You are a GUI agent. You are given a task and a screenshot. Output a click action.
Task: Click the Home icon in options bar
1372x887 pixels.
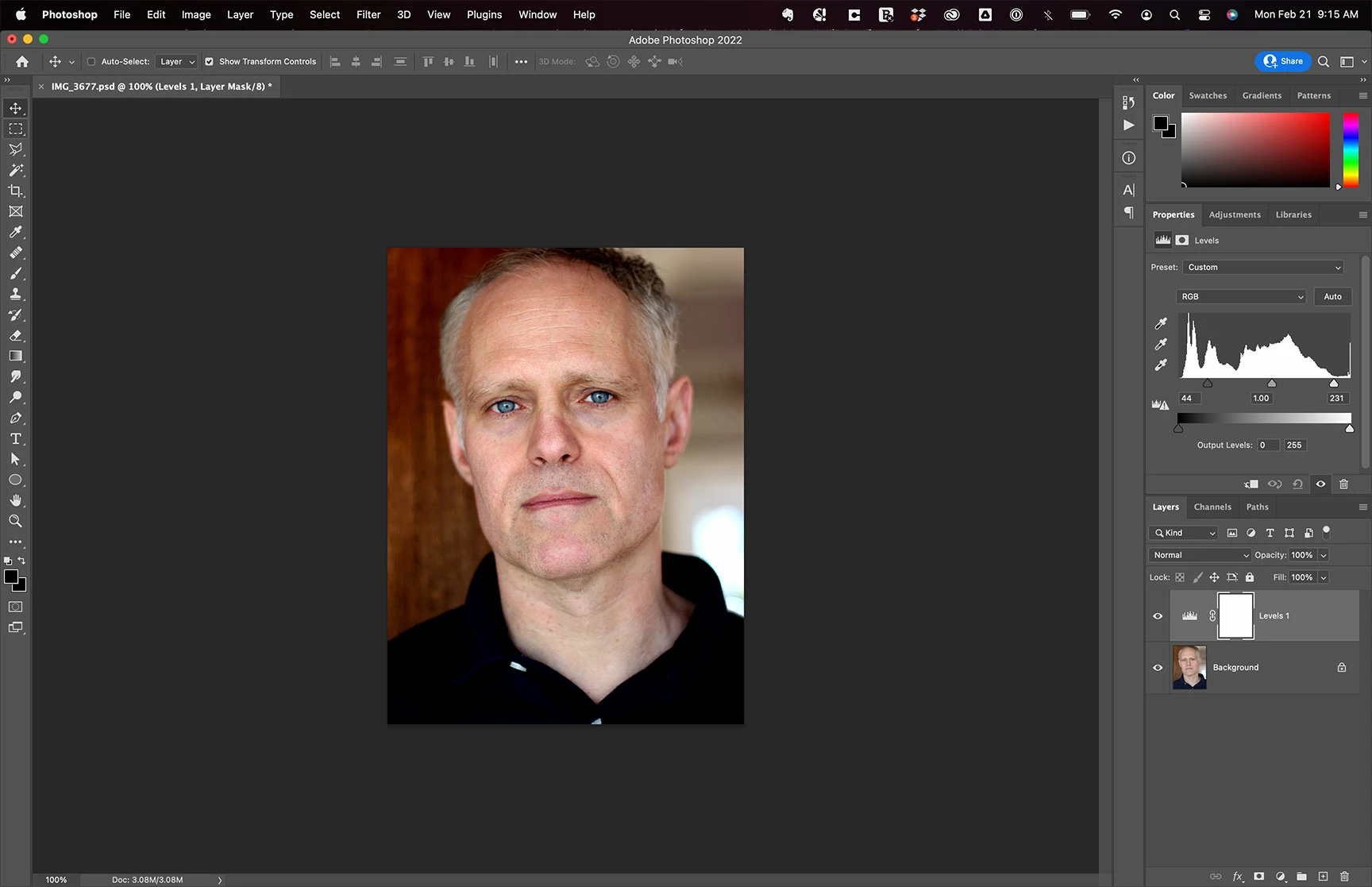click(x=22, y=61)
